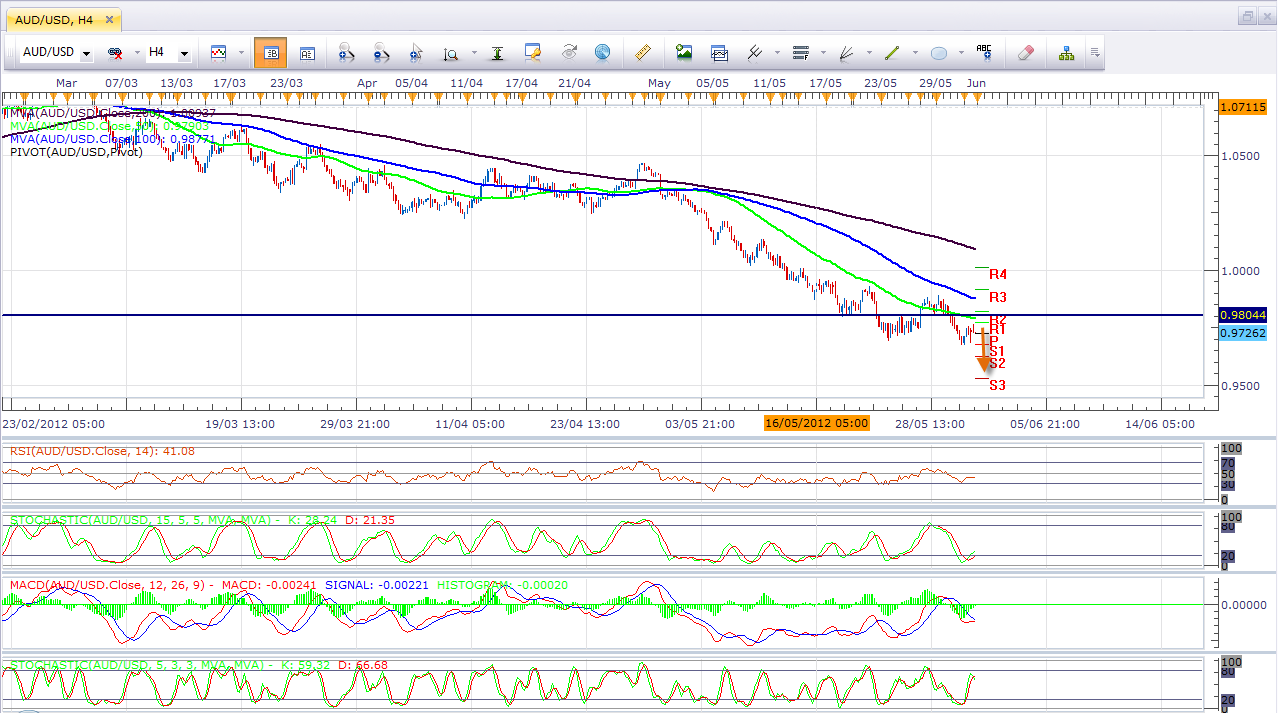This screenshot has width=1278, height=713.
Task: Click the RSI(AUD/USD.Close, 14) label
Action: pos(104,451)
